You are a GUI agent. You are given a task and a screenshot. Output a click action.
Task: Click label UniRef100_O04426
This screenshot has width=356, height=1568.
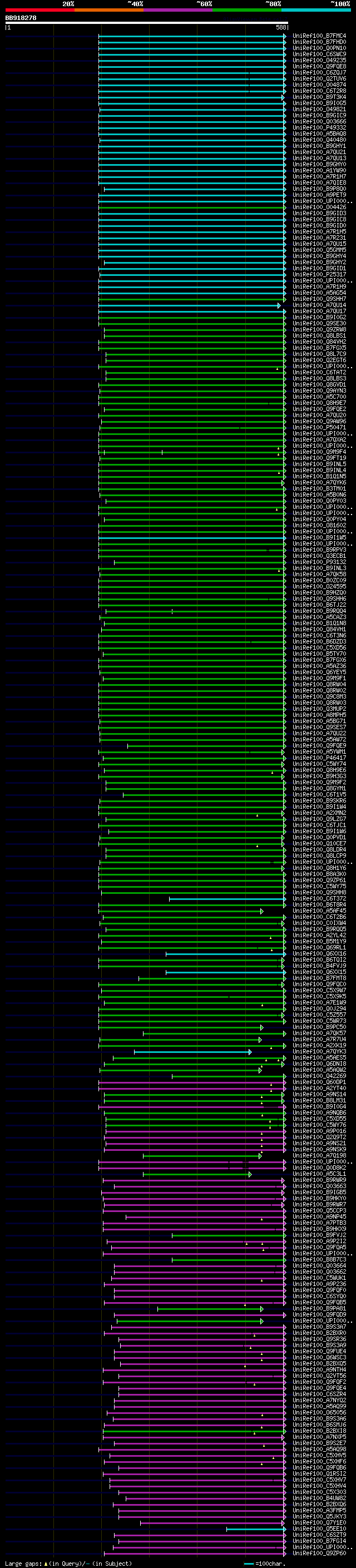pos(319,207)
